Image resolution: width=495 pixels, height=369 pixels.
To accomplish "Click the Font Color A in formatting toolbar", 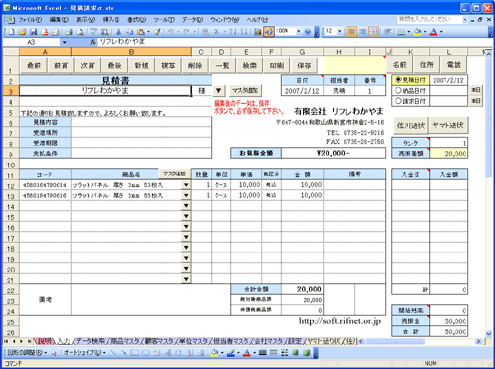I will (433, 32).
